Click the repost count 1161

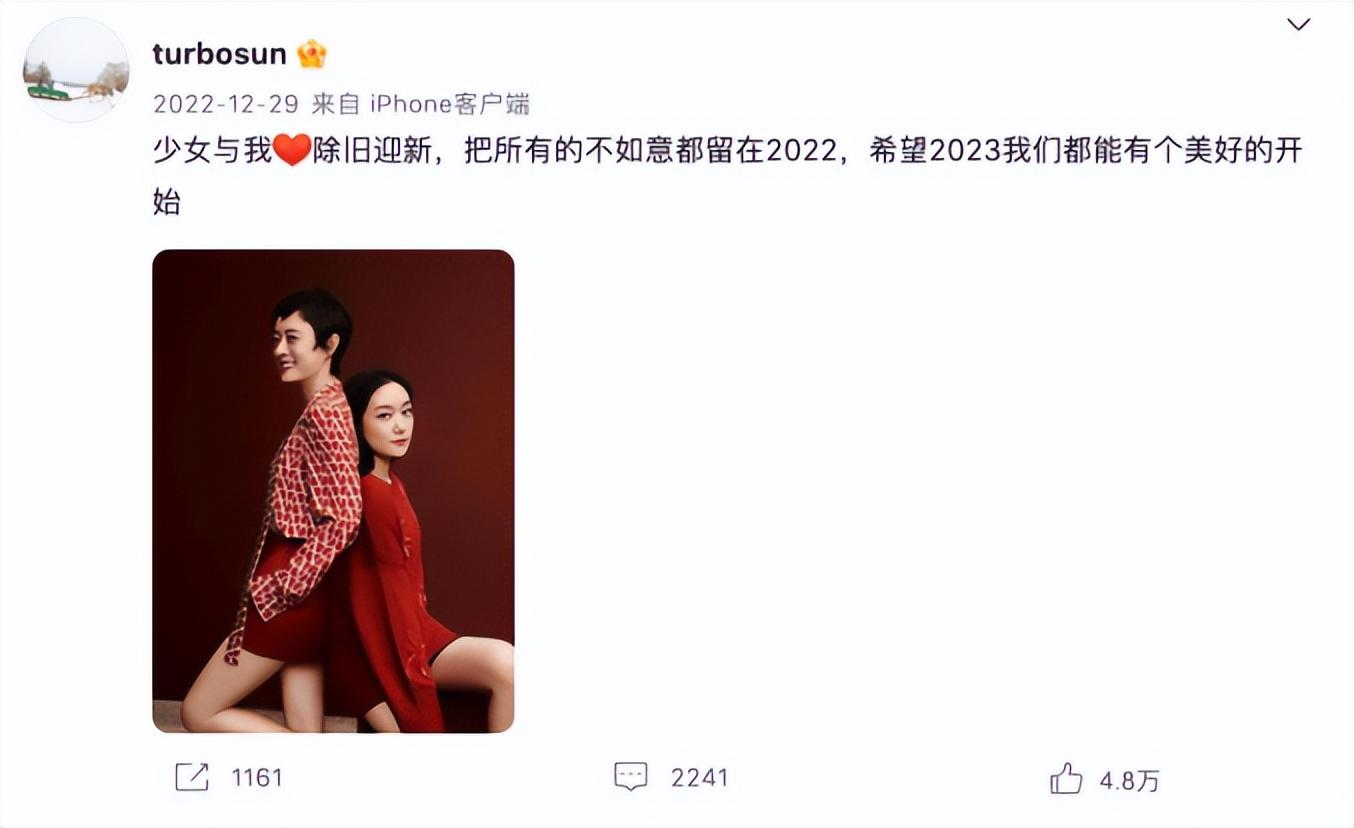[x=257, y=777]
